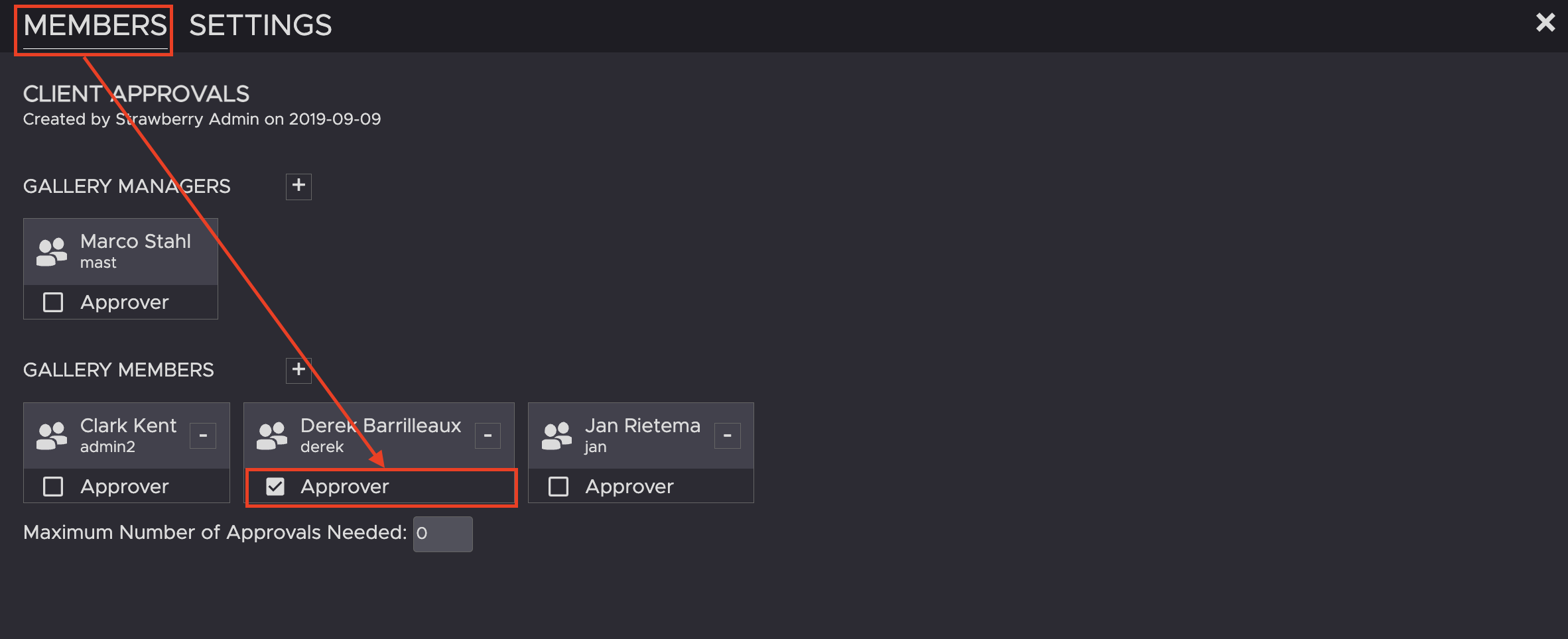Select the Jan Rietema member name
Image resolution: width=1568 pixels, height=639 pixels.
642,426
